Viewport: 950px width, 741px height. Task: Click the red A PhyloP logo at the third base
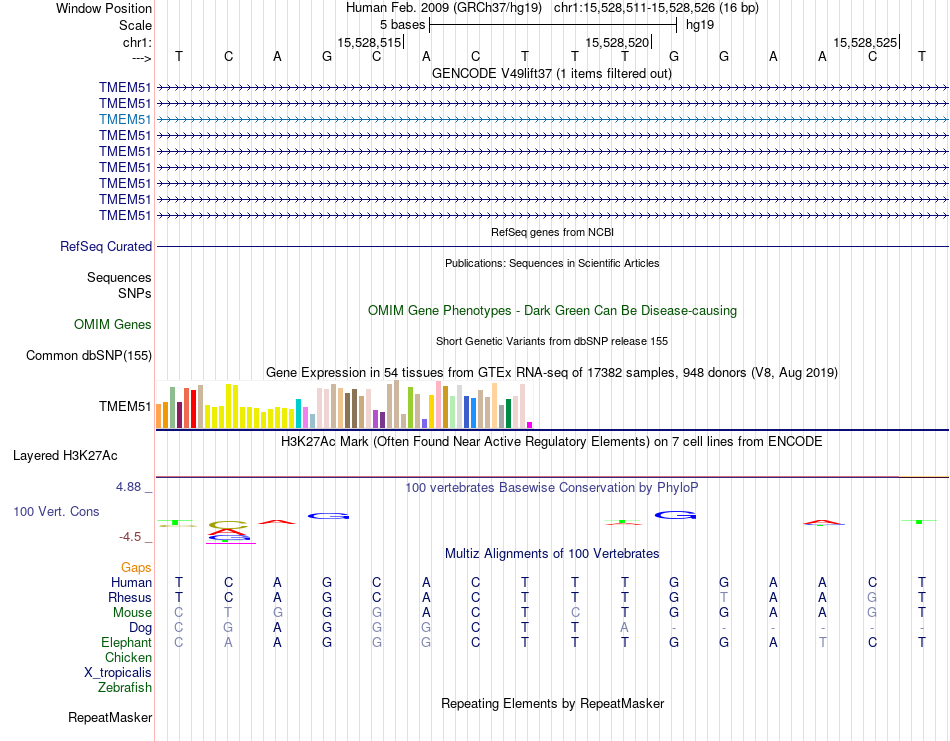coord(277,522)
